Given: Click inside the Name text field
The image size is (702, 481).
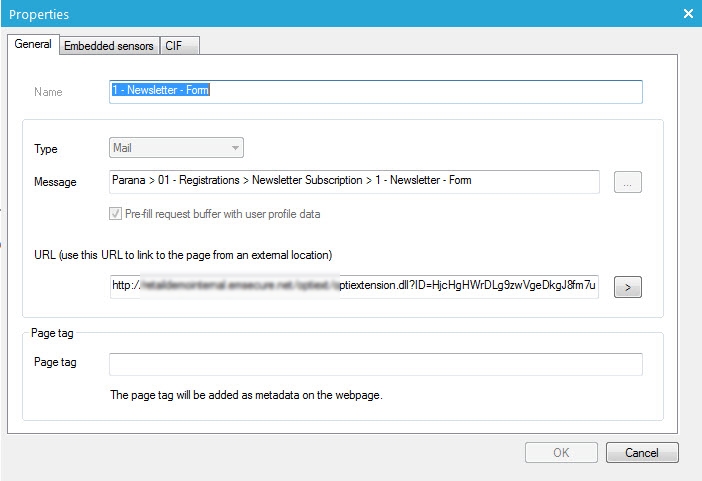Looking at the screenshot, I should [x=375, y=91].
